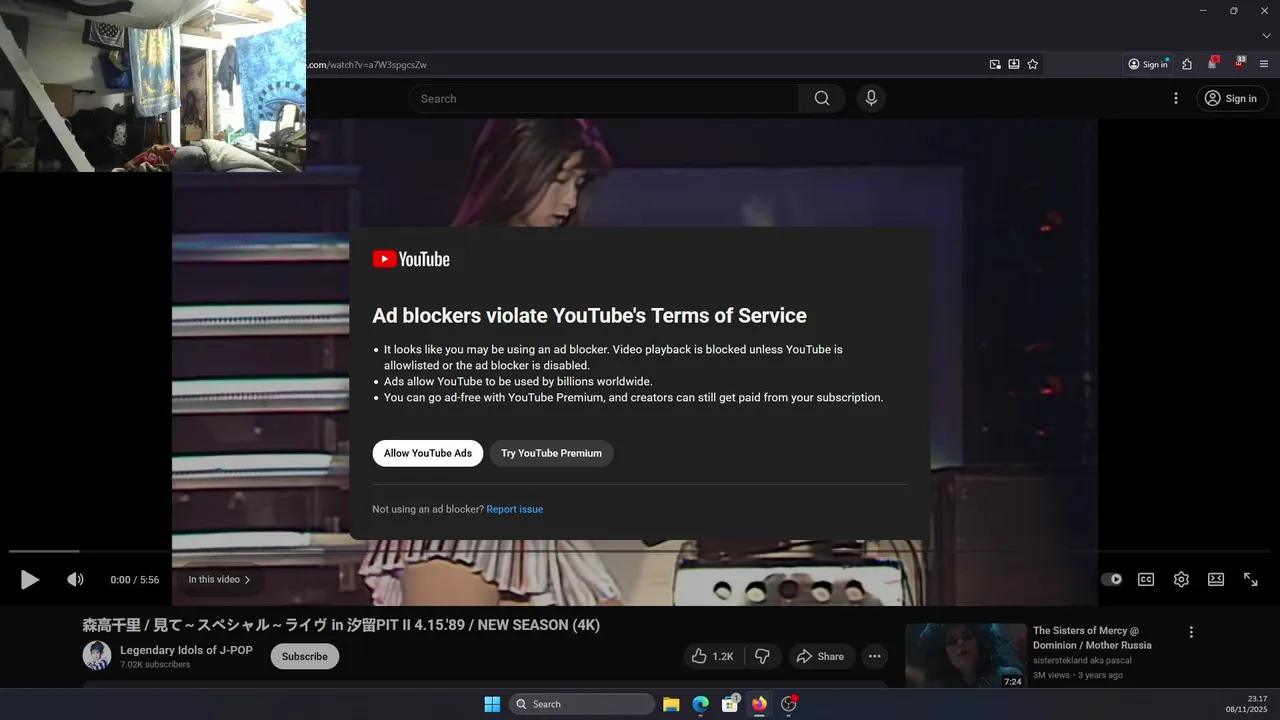Open the Report issue link
This screenshot has width=1280, height=720.
pos(515,509)
